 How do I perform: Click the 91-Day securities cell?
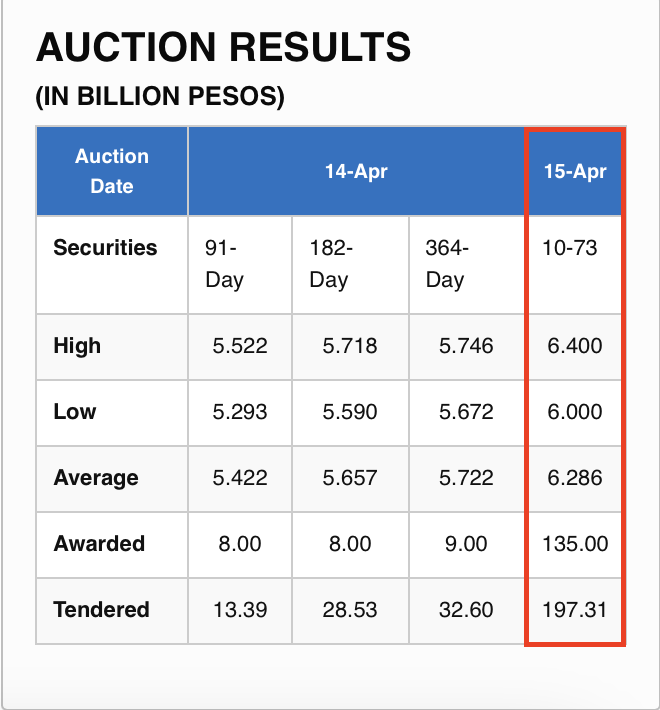[x=225, y=264]
